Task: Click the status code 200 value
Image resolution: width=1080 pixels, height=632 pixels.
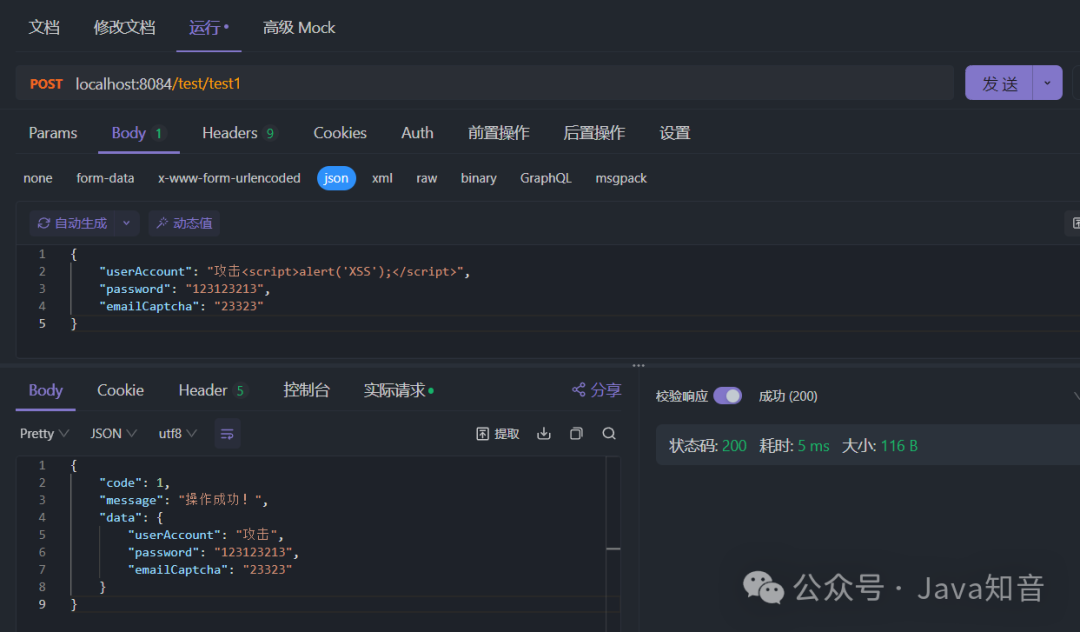Action: 734,446
